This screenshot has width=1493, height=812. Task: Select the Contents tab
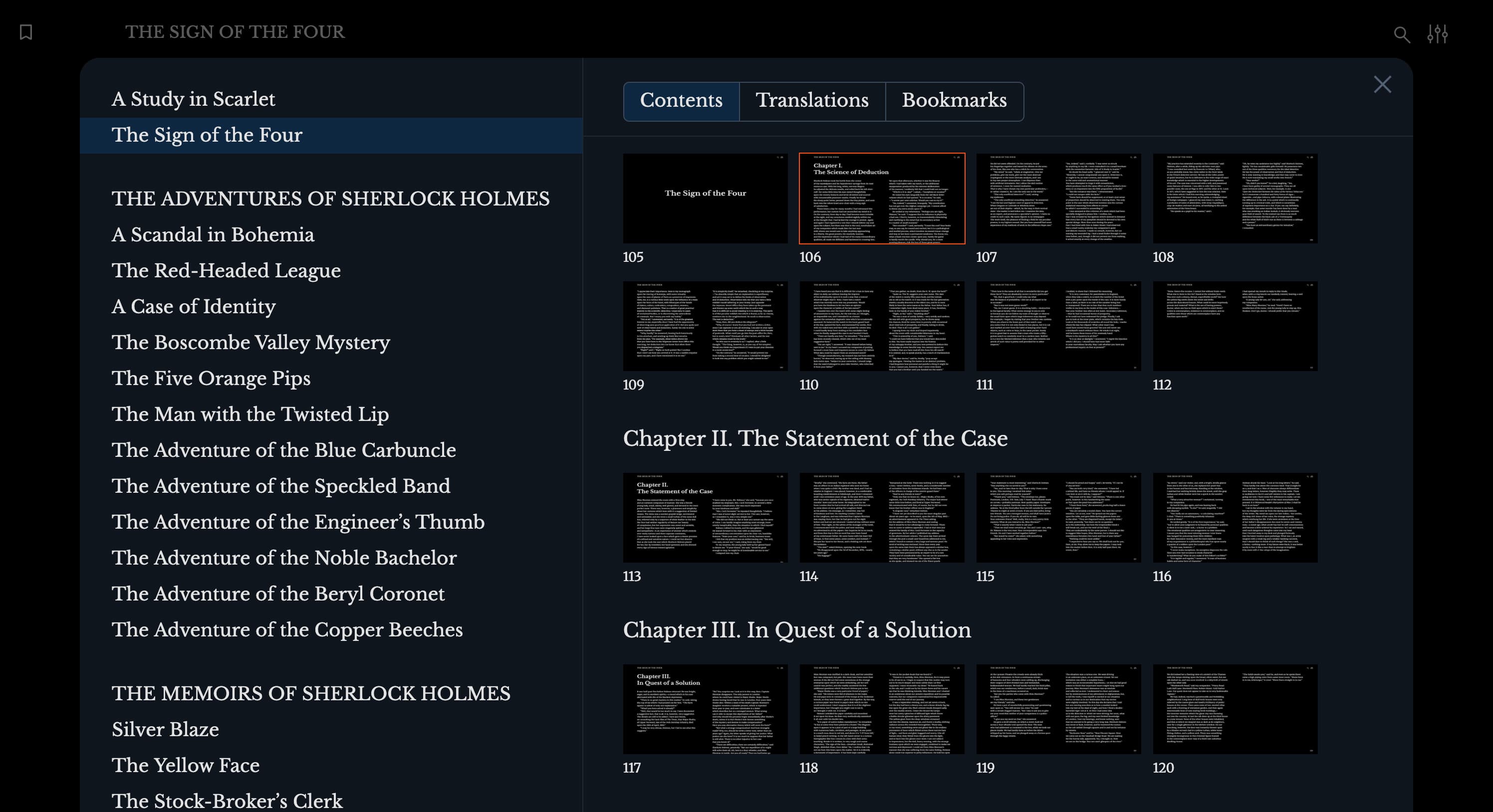pos(681,101)
